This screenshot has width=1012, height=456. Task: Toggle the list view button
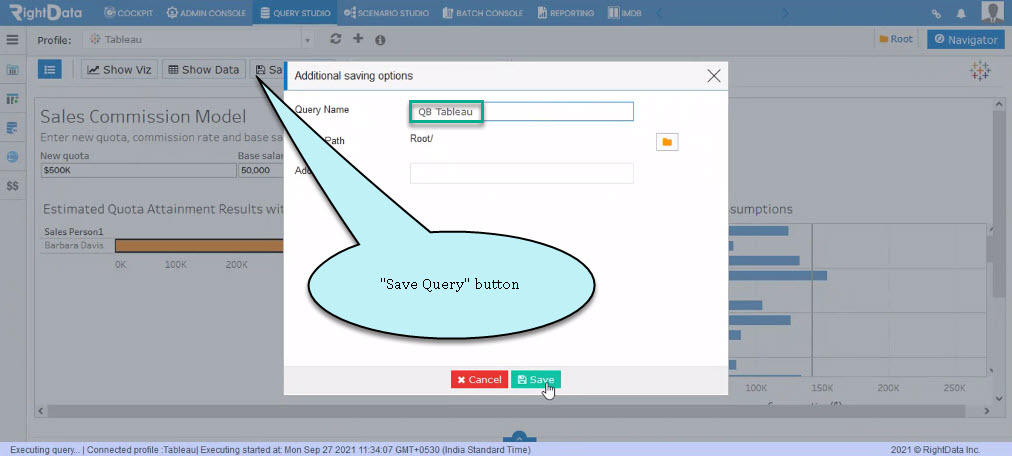coord(50,69)
